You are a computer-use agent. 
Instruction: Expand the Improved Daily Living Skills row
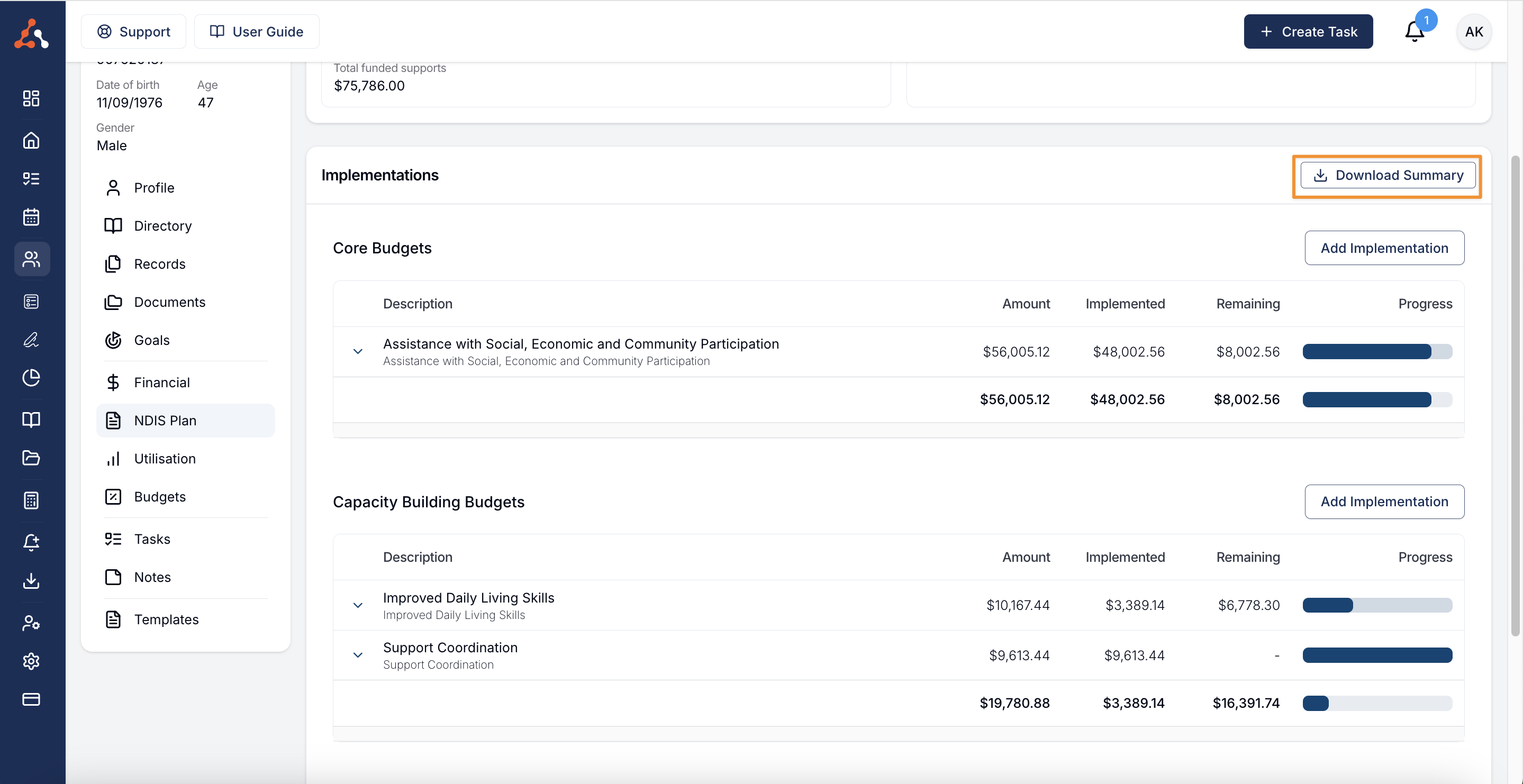pyautogui.click(x=358, y=605)
